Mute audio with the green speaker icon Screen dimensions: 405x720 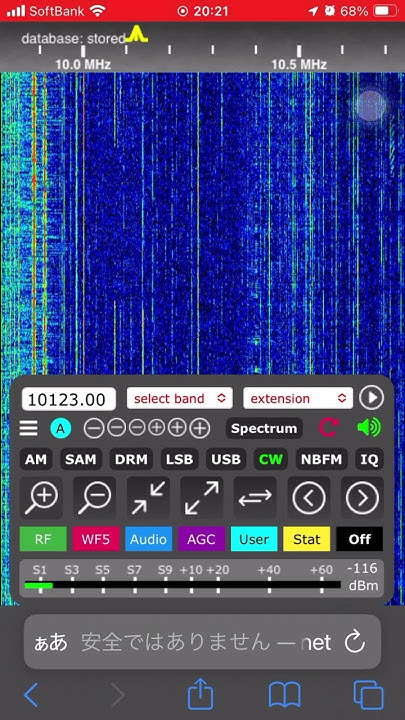pyautogui.click(x=369, y=428)
